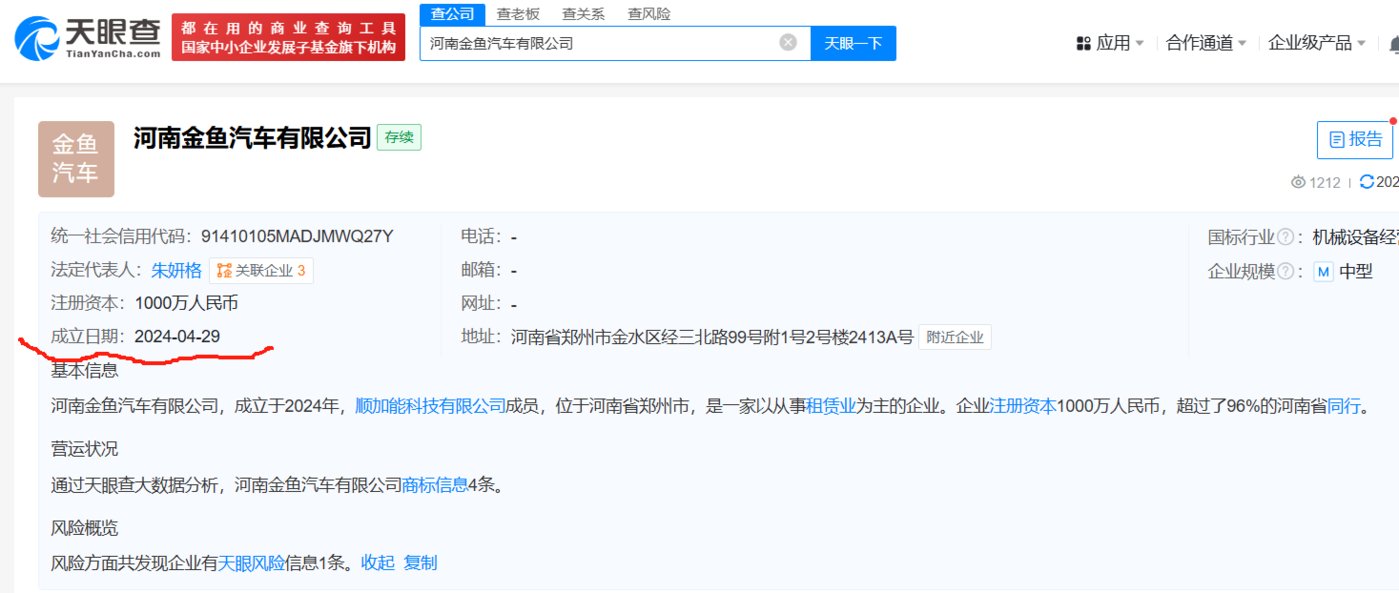Click into the company search input field

tap(600, 43)
